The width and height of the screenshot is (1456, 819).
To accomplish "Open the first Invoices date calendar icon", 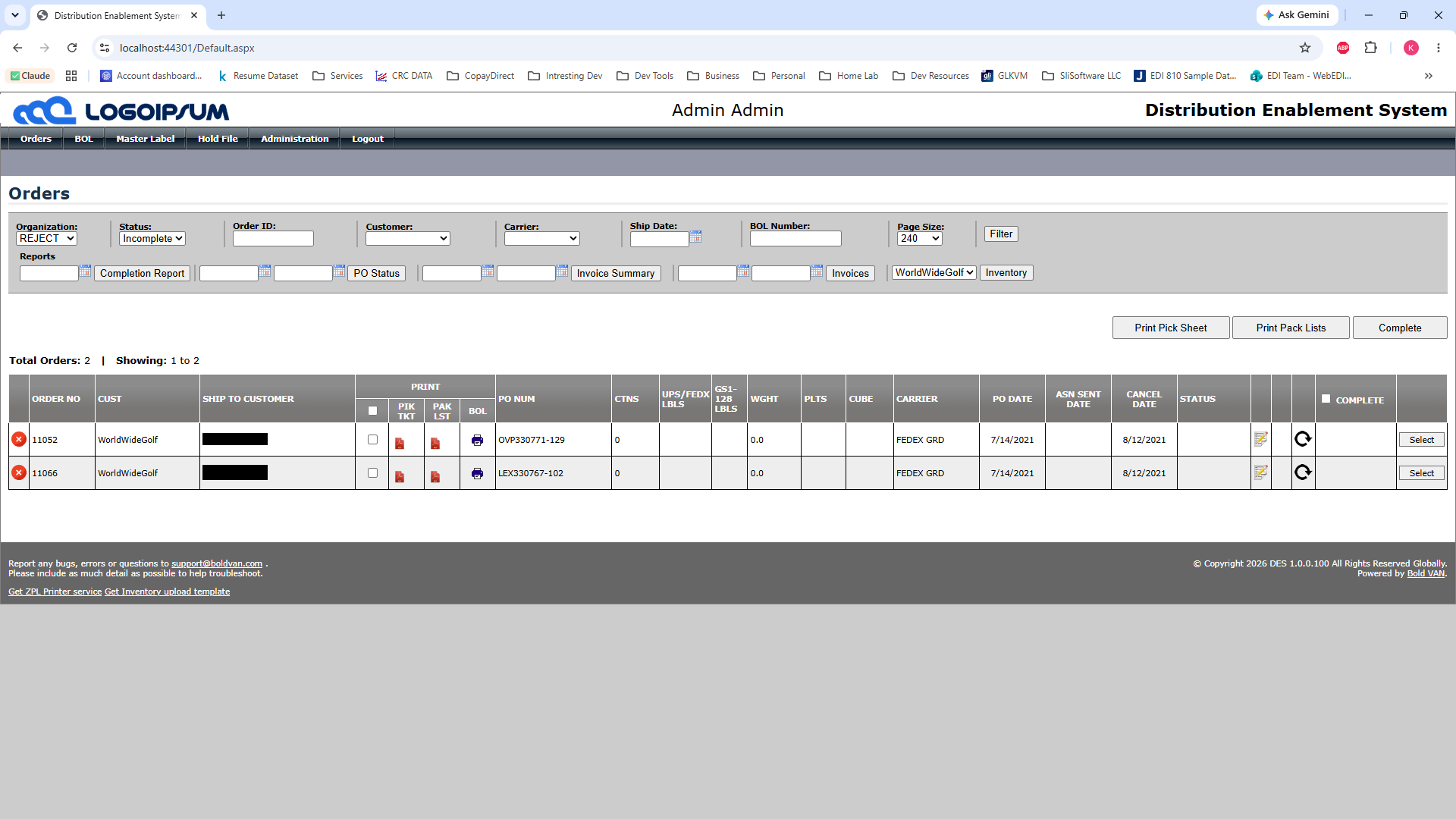I will coord(743,271).
